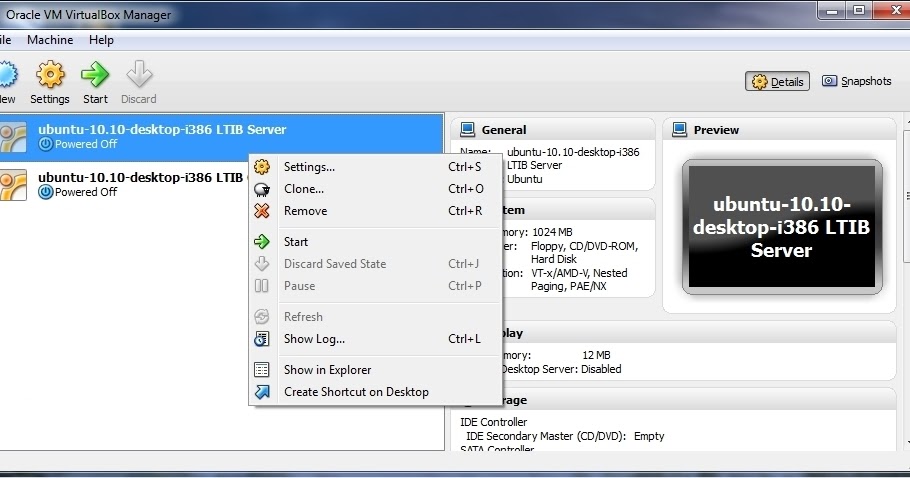Click the red Remove cross icon
910x478 pixels.
[x=262, y=211]
